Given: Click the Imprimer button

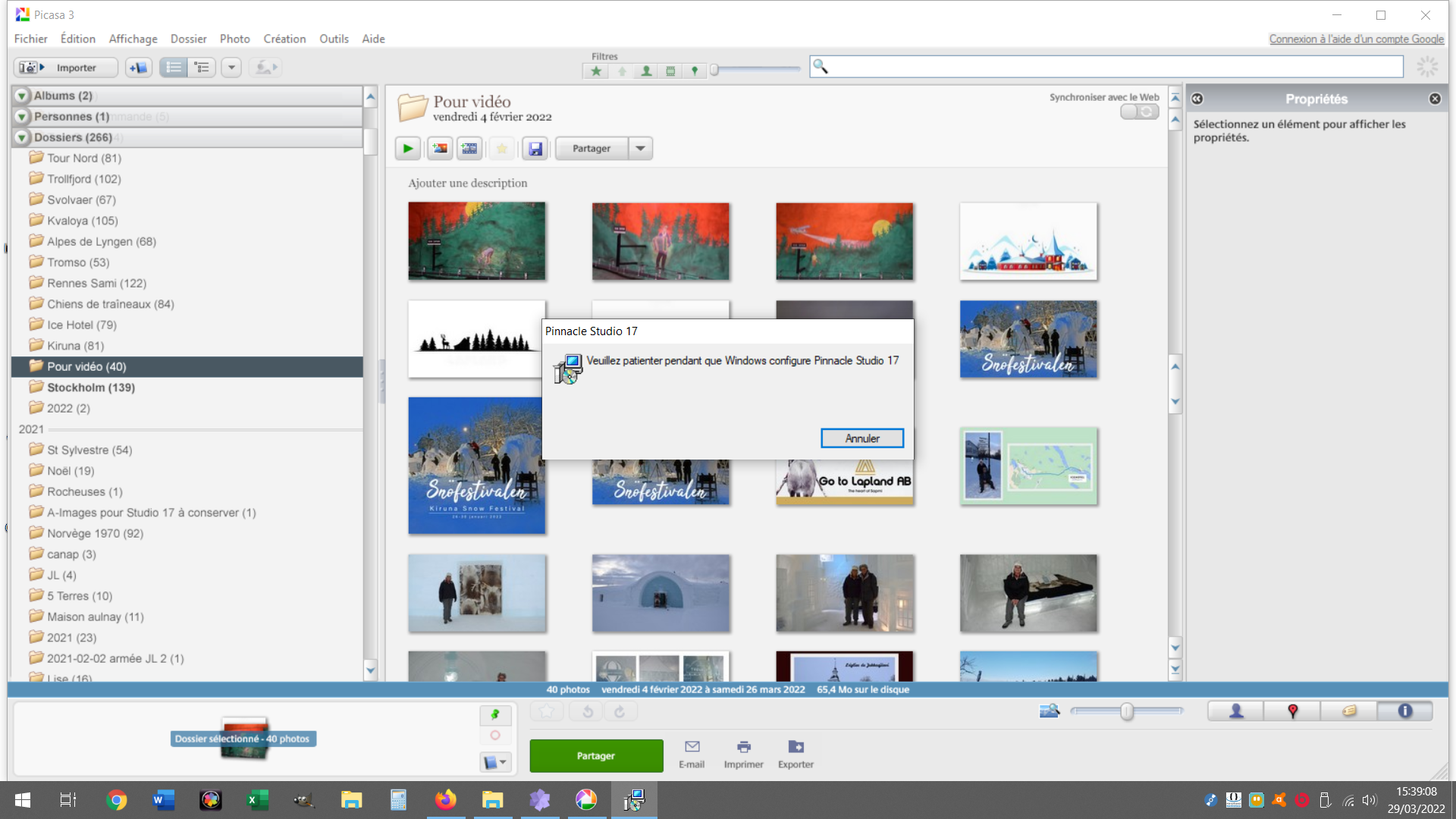Looking at the screenshot, I should [x=743, y=755].
